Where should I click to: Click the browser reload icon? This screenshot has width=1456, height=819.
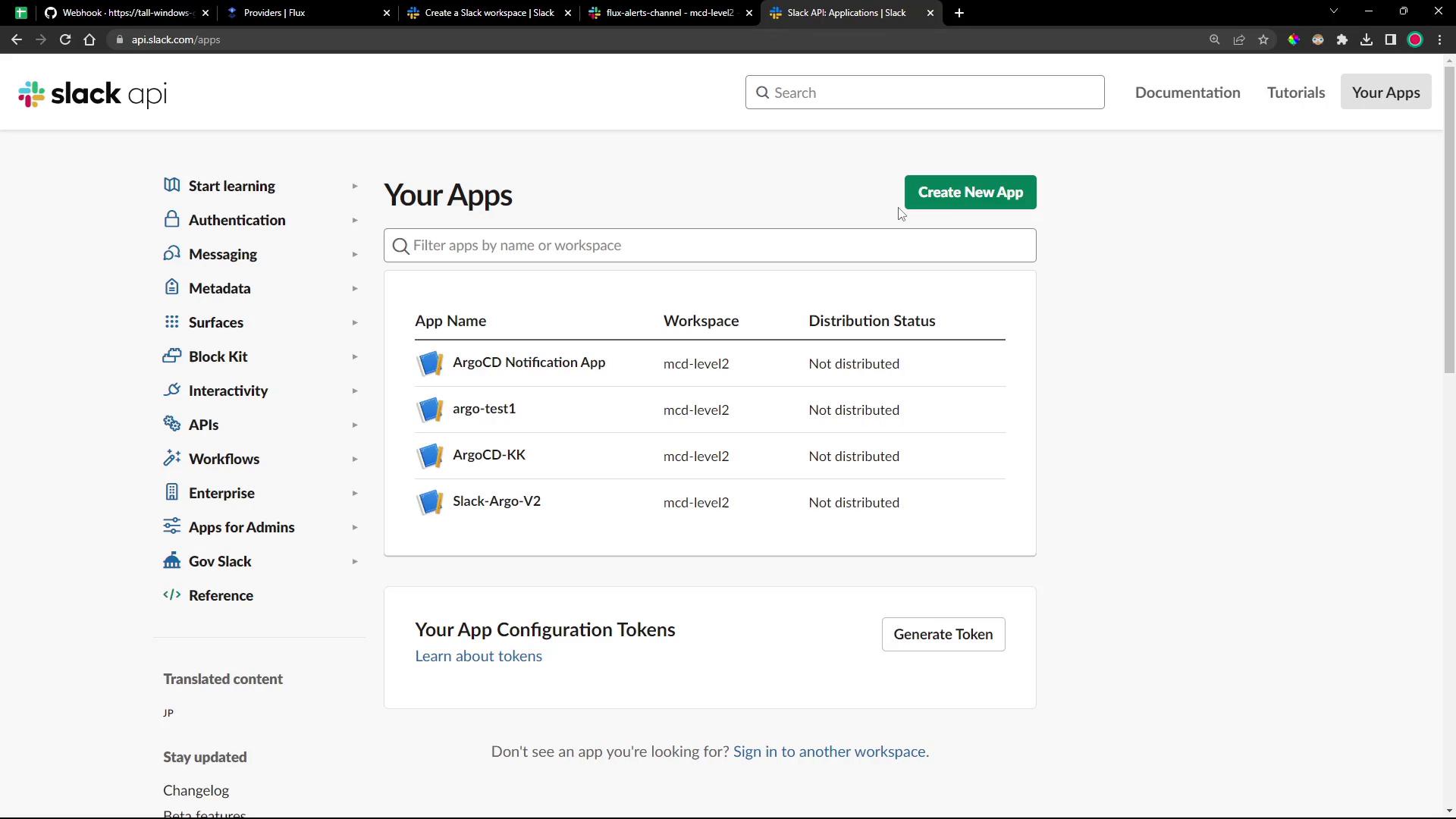pos(65,39)
